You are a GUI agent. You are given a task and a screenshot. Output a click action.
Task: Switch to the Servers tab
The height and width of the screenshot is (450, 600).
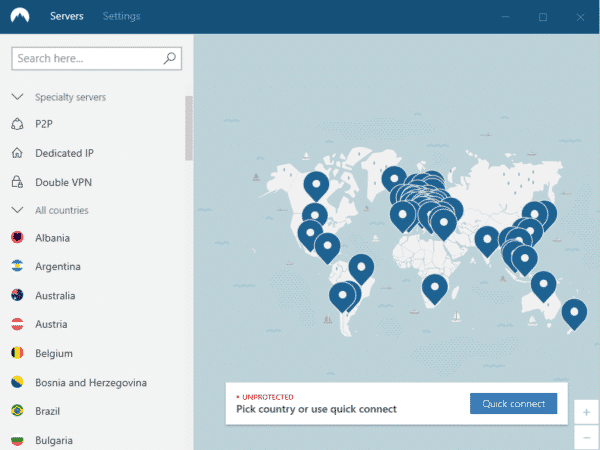[x=67, y=16]
